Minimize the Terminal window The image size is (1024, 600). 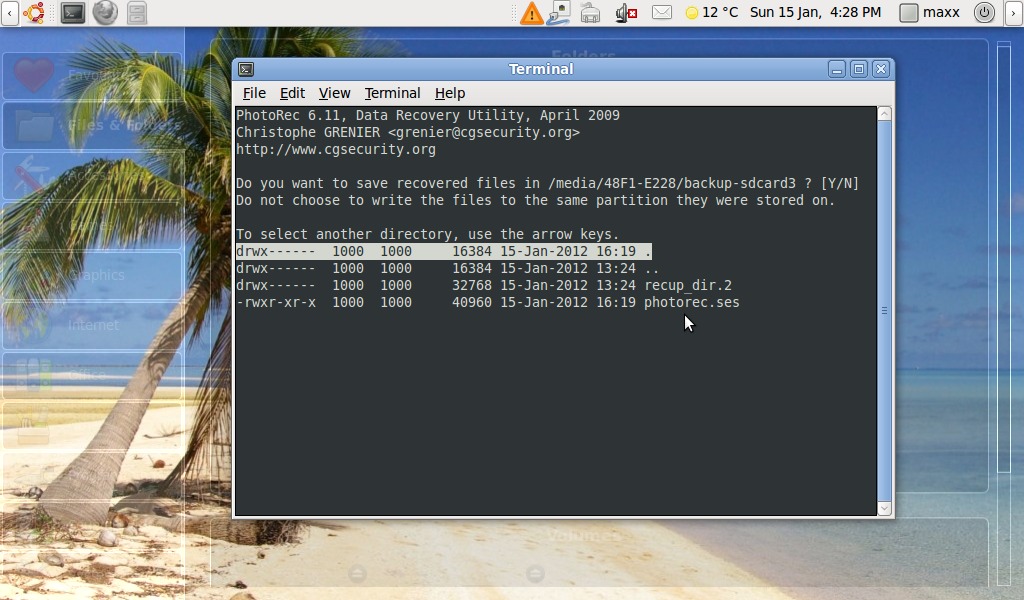pyautogui.click(x=837, y=69)
